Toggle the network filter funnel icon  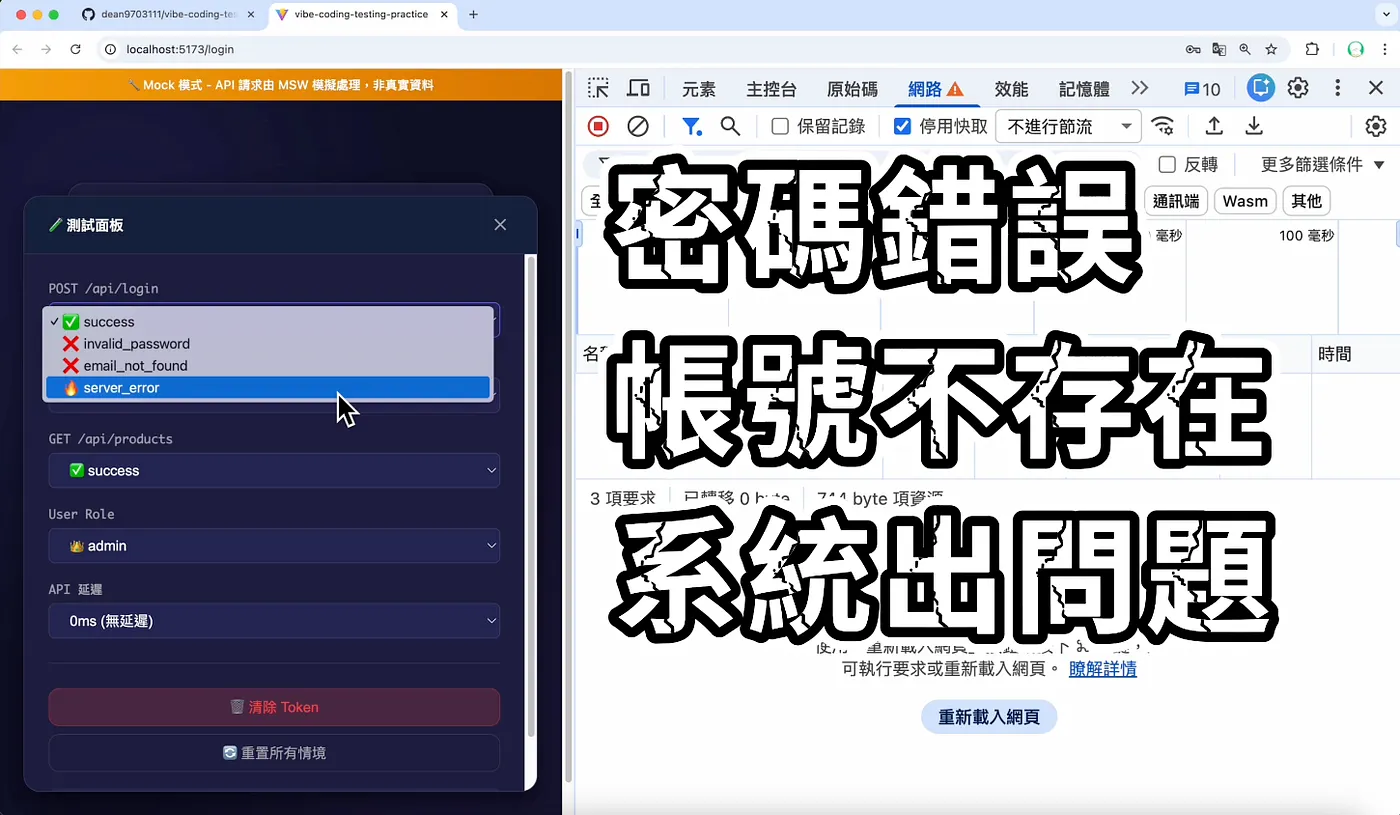tap(691, 126)
